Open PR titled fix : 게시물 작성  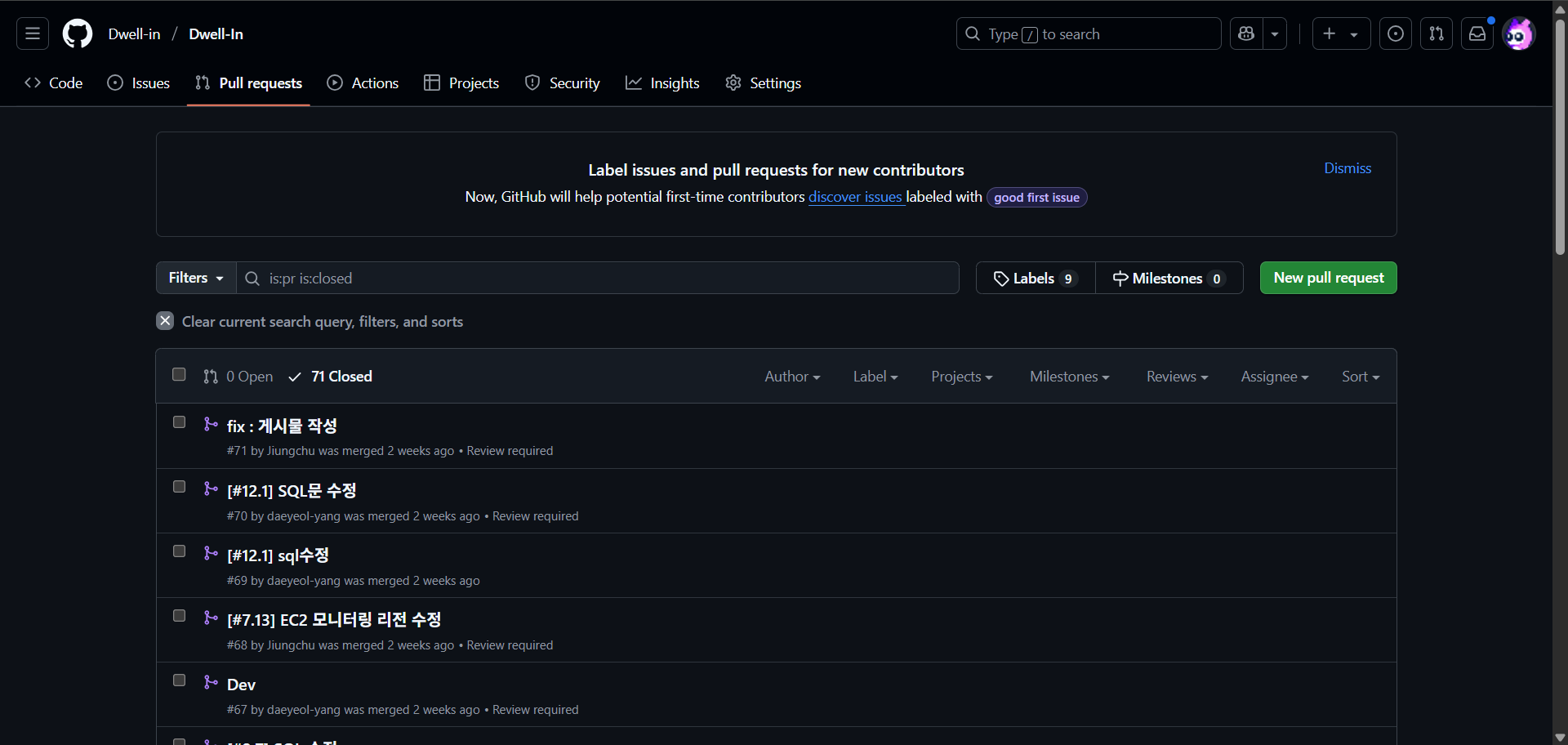tap(282, 426)
